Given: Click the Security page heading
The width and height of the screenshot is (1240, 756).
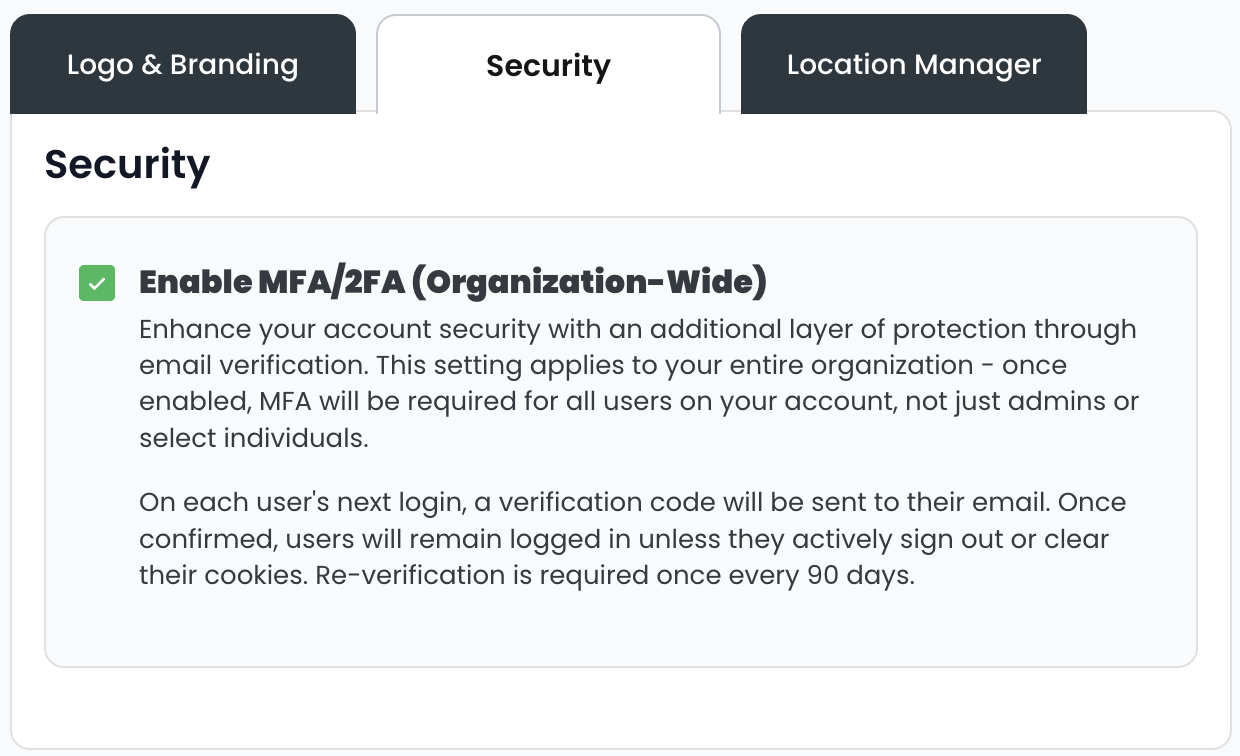Looking at the screenshot, I should 127,164.
